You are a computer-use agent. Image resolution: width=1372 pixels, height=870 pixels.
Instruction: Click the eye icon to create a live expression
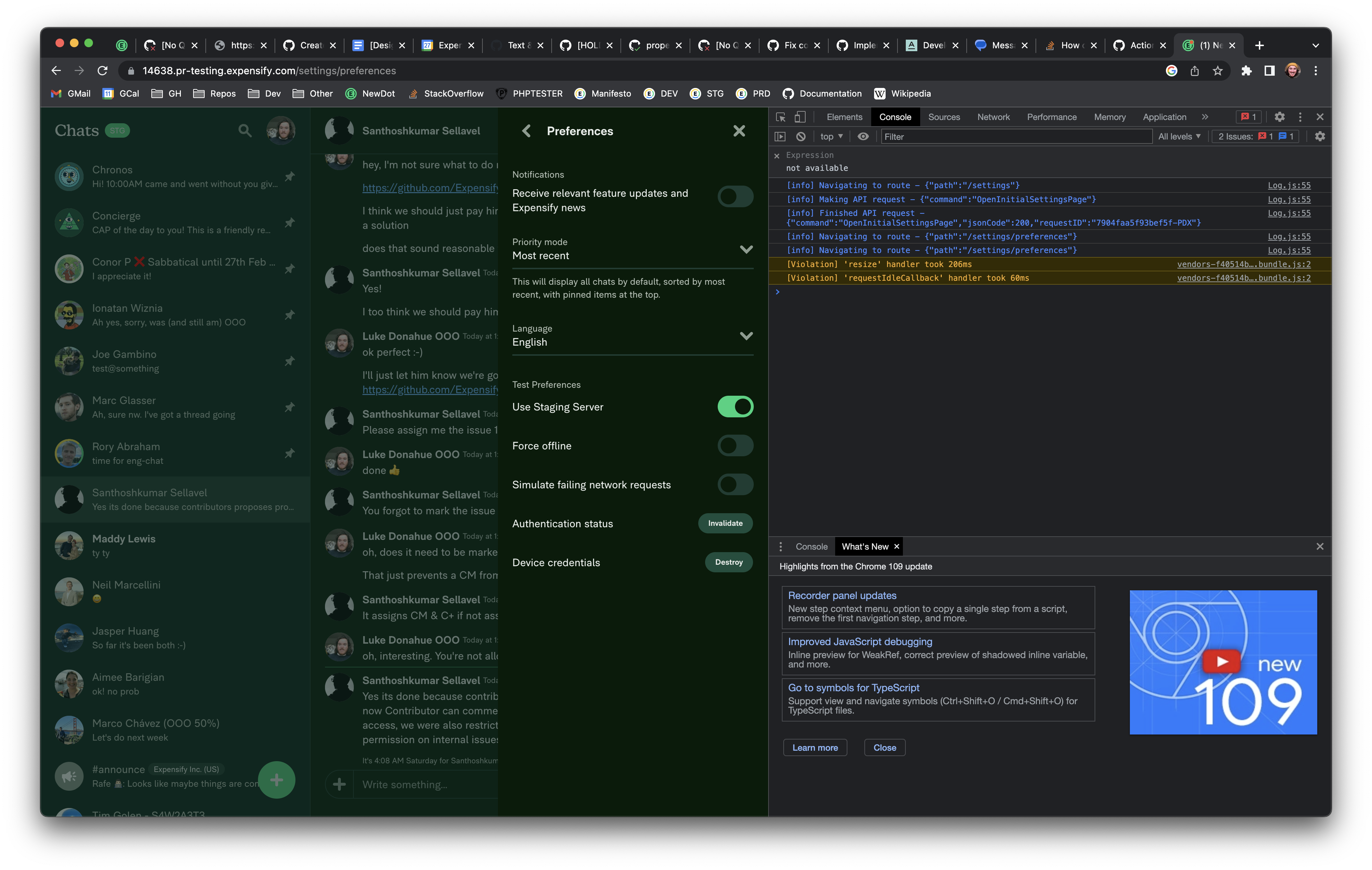tap(863, 136)
